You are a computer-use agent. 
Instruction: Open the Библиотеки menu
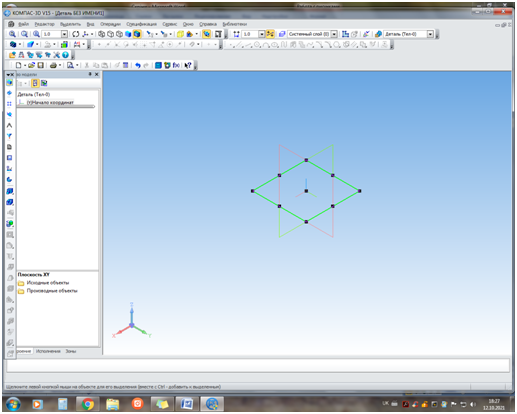coord(234,24)
